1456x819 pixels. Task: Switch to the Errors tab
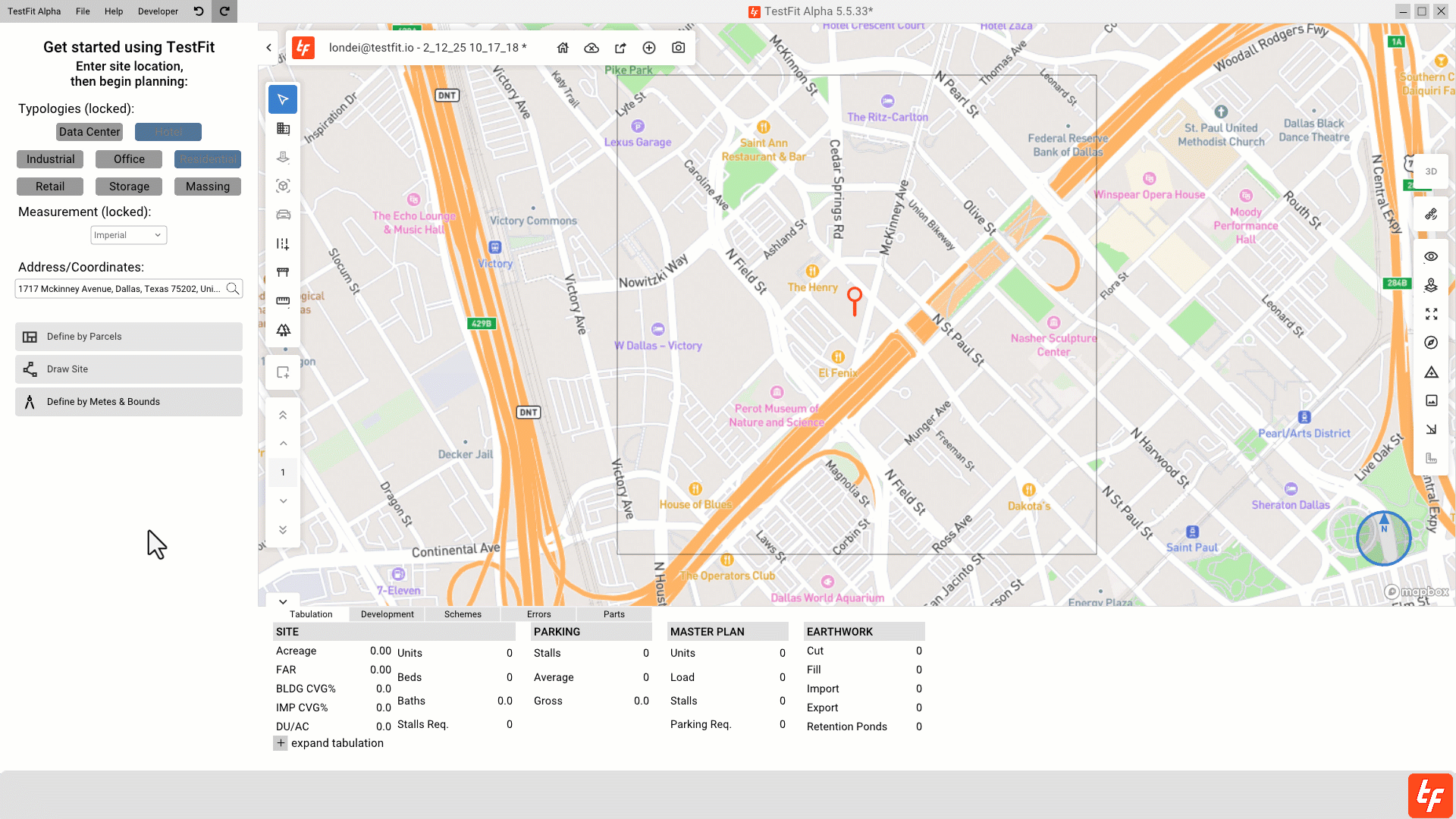click(x=539, y=614)
